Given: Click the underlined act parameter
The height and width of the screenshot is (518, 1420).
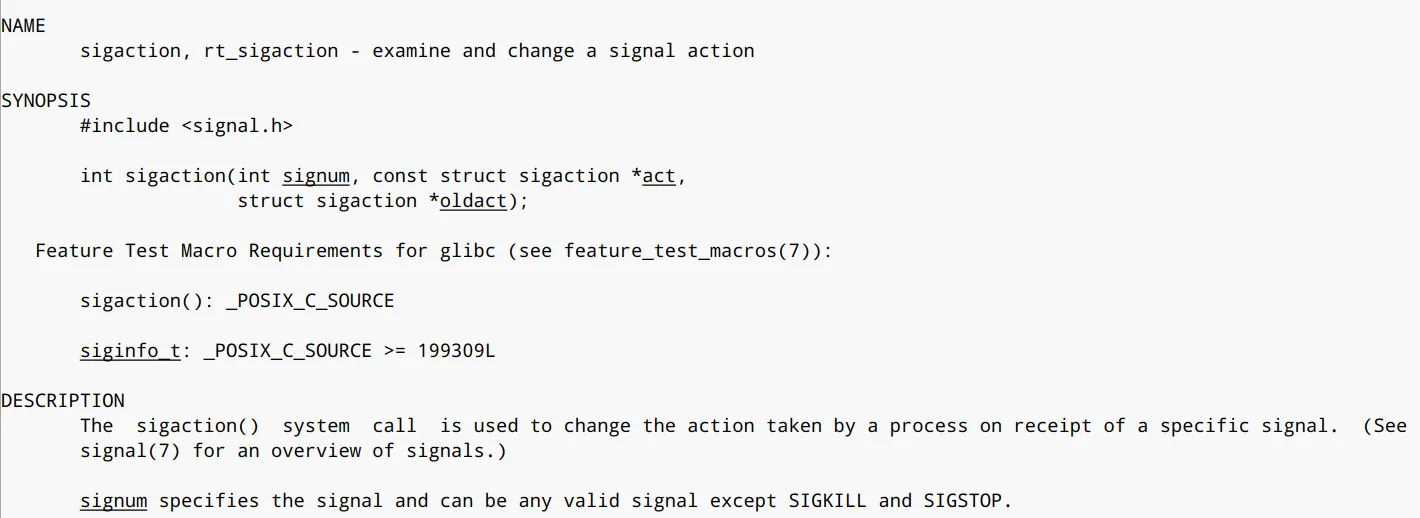Looking at the screenshot, I should (659, 176).
